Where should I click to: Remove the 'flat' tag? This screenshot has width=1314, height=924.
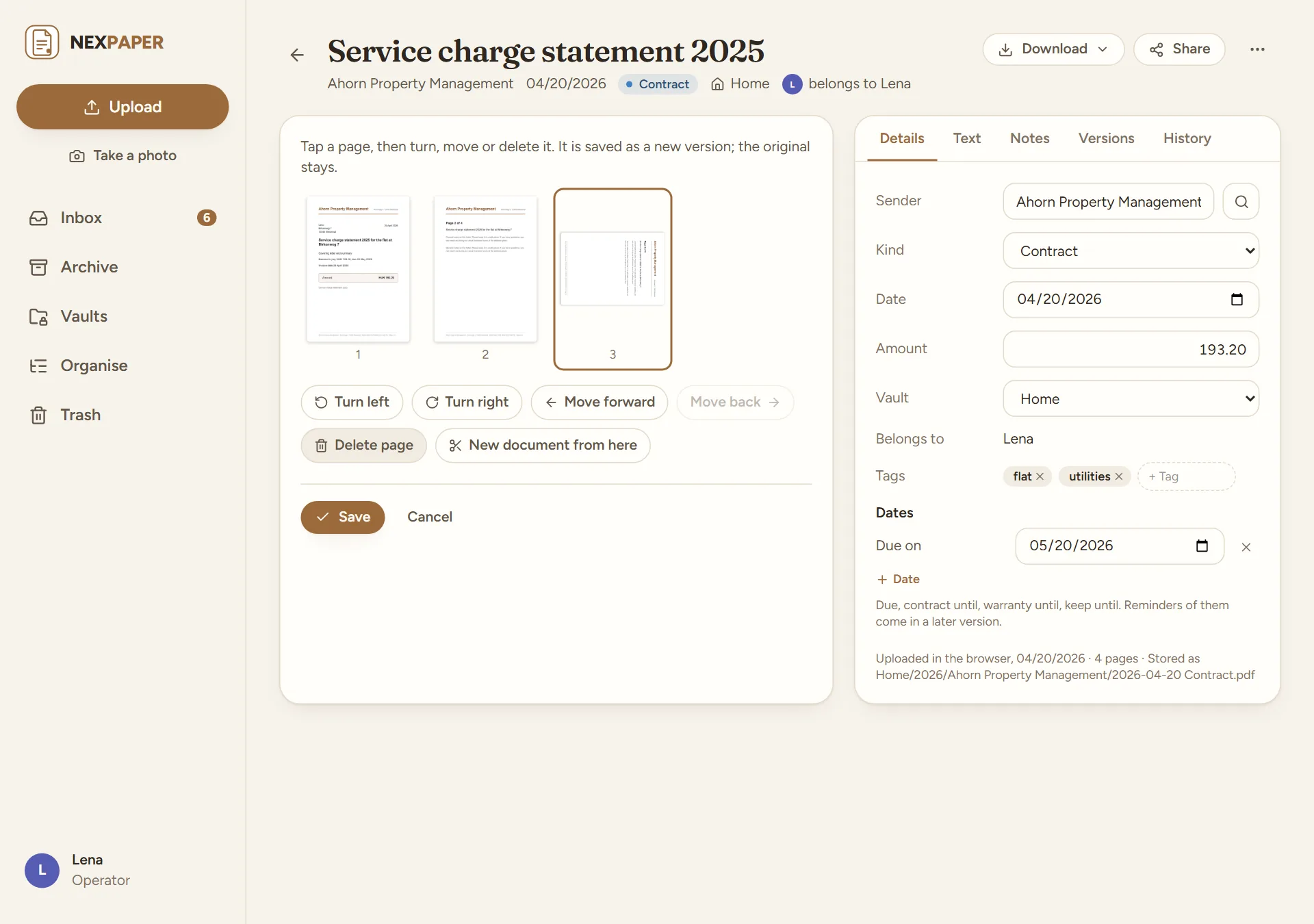click(x=1040, y=476)
